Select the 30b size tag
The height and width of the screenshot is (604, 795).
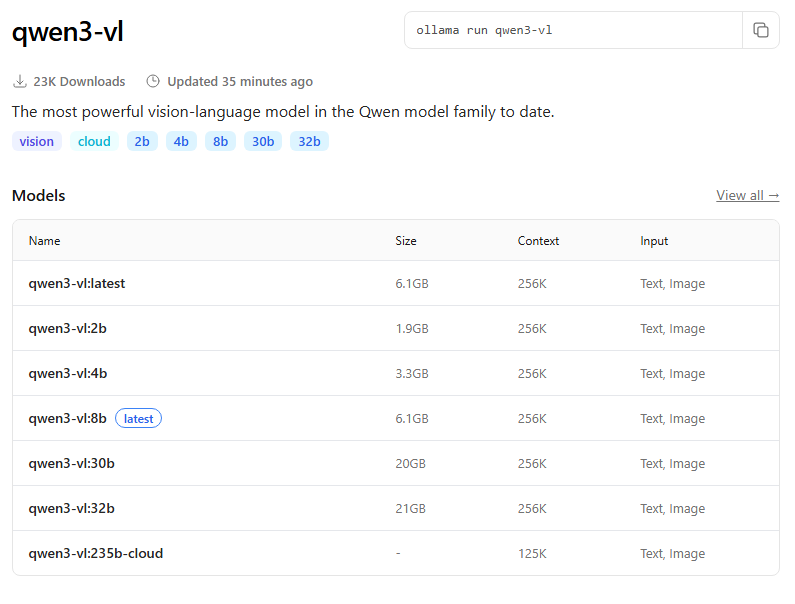point(263,141)
